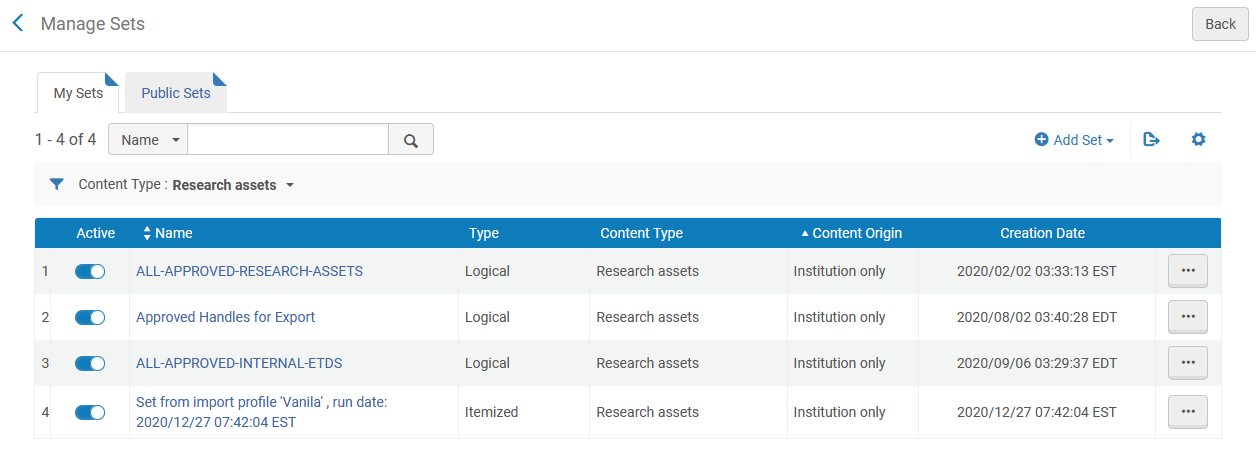The height and width of the screenshot is (472, 1256).
Task: Open Content Type Research assets filter dropdown
Action: (234, 185)
